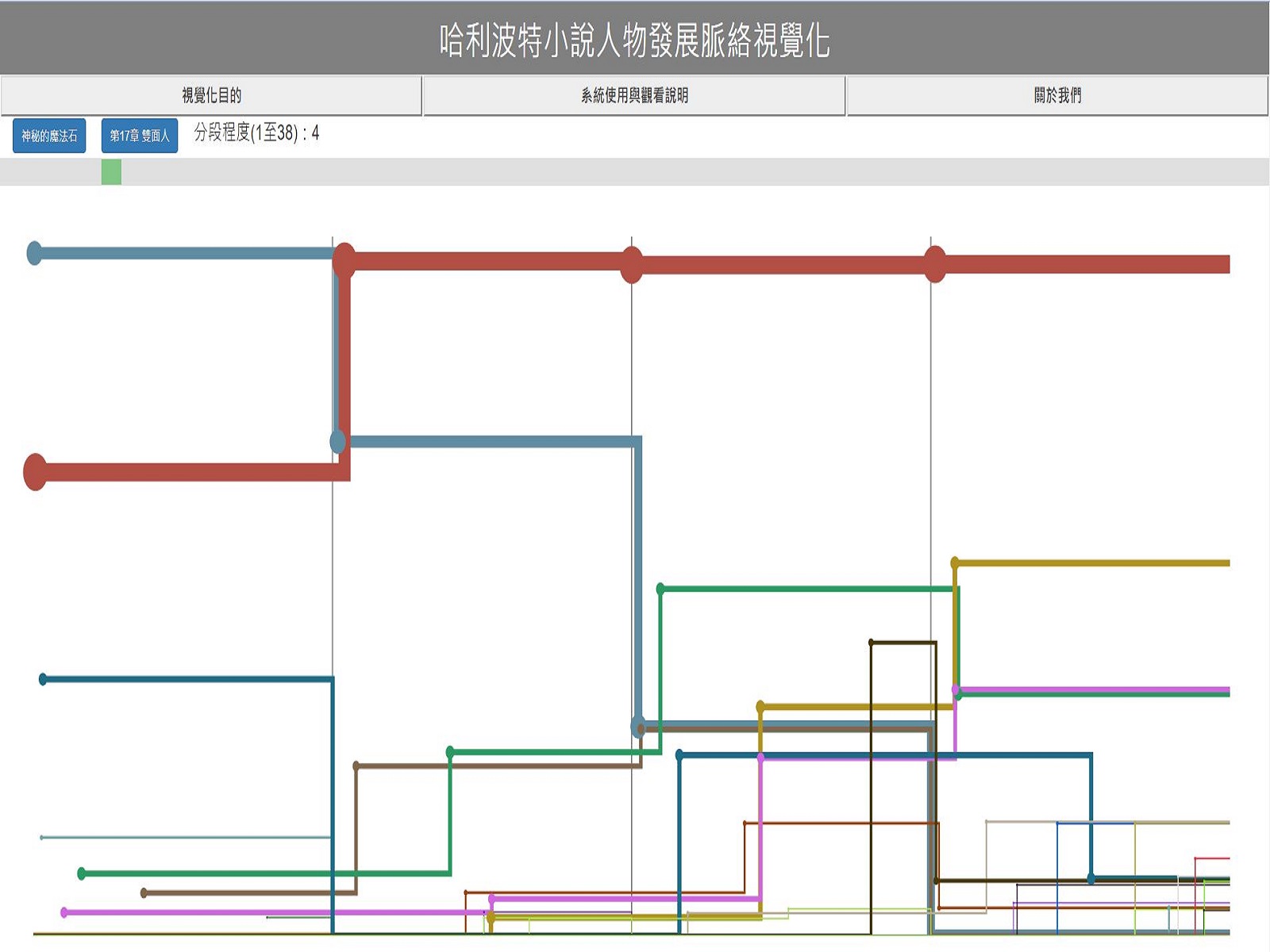1270x952 pixels.
Task: Select the green node at the top of the tall green line
Action: pos(660,589)
